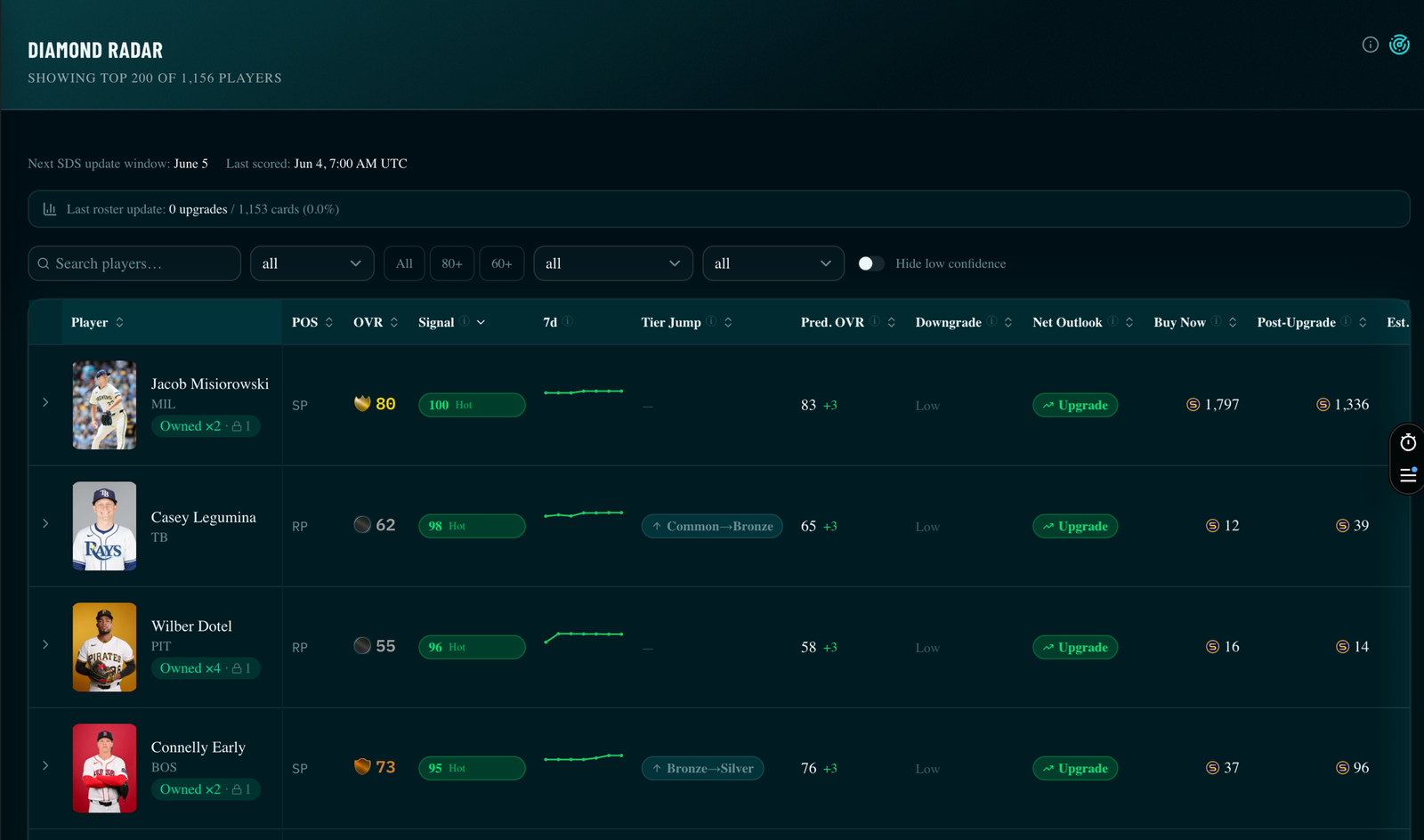1424x840 pixels.
Task: Click the Jacob Misiorowski player name
Action: tap(210, 384)
